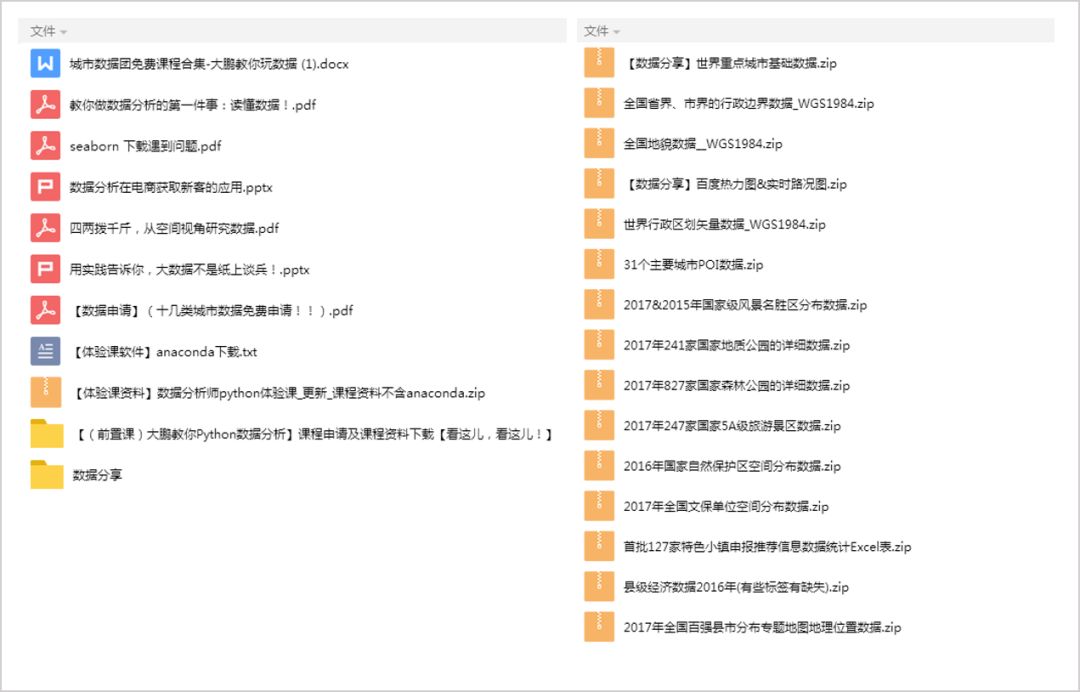1080x692 pixels.
Task: Click the 文件 header in the left panel
Action: tap(44, 31)
